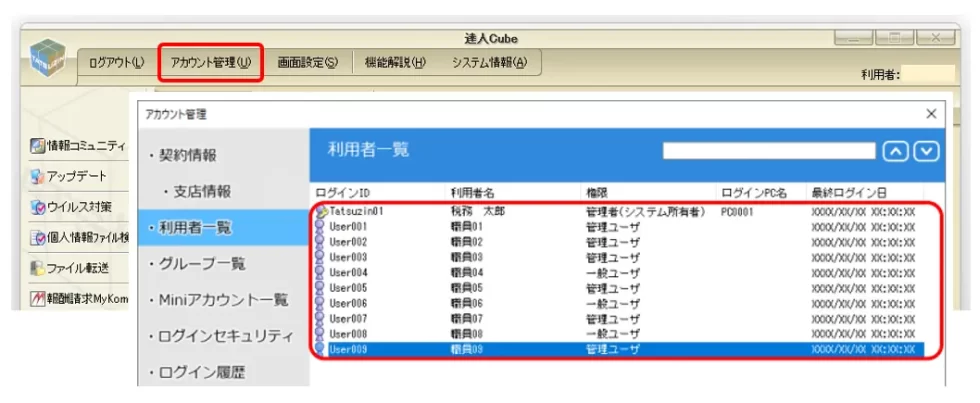
Task: Click the ログアウト menu button
Action: coord(117,62)
